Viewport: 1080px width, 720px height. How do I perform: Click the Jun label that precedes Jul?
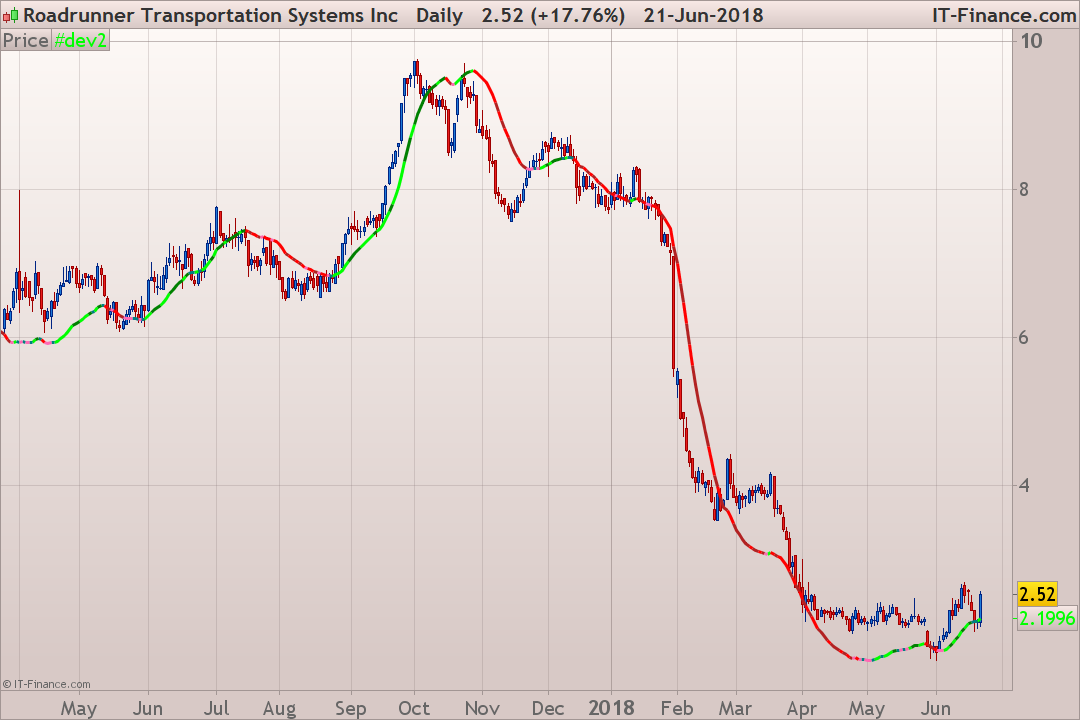click(x=148, y=708)
